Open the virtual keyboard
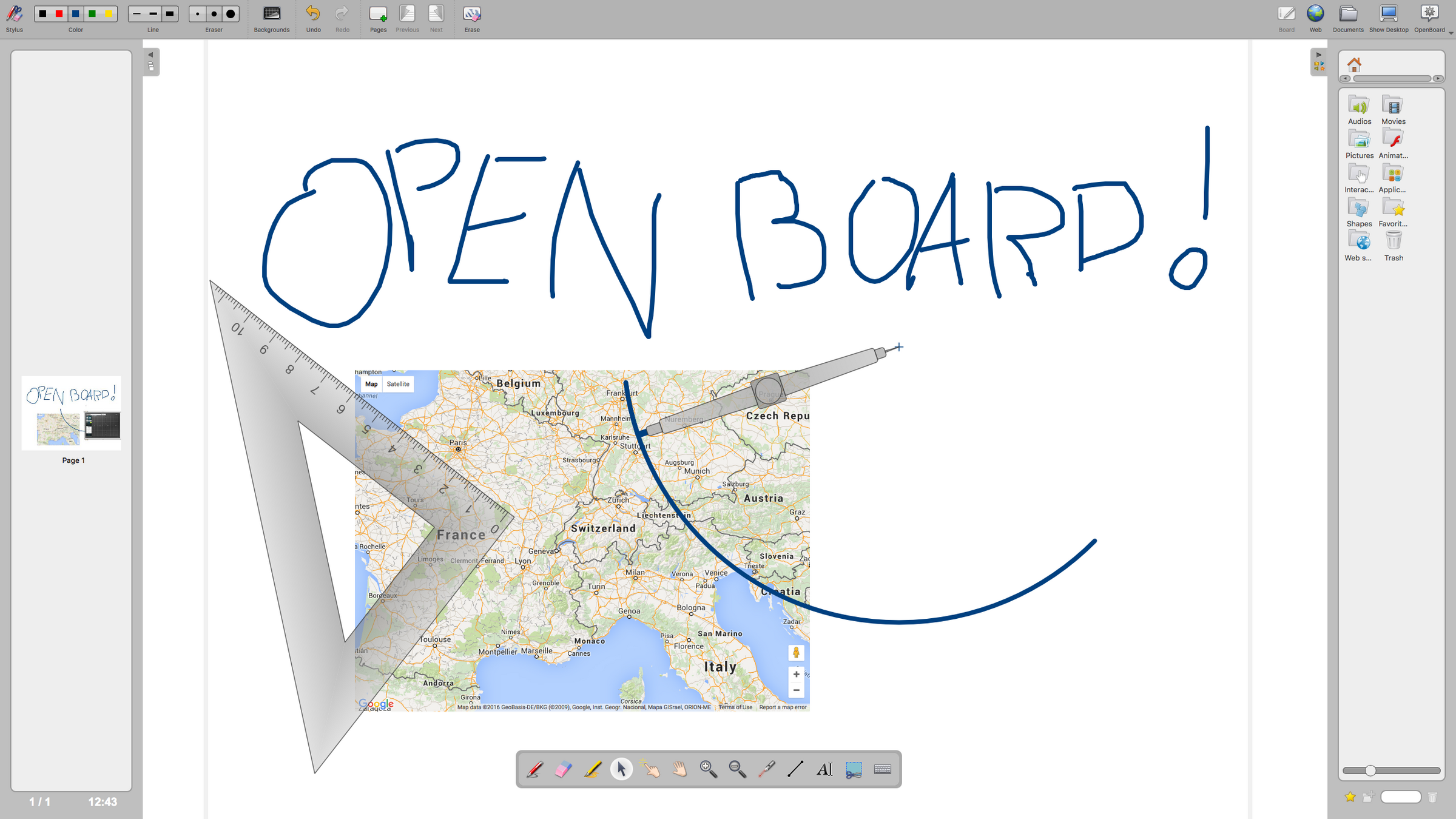 click(x=883, y=769)
